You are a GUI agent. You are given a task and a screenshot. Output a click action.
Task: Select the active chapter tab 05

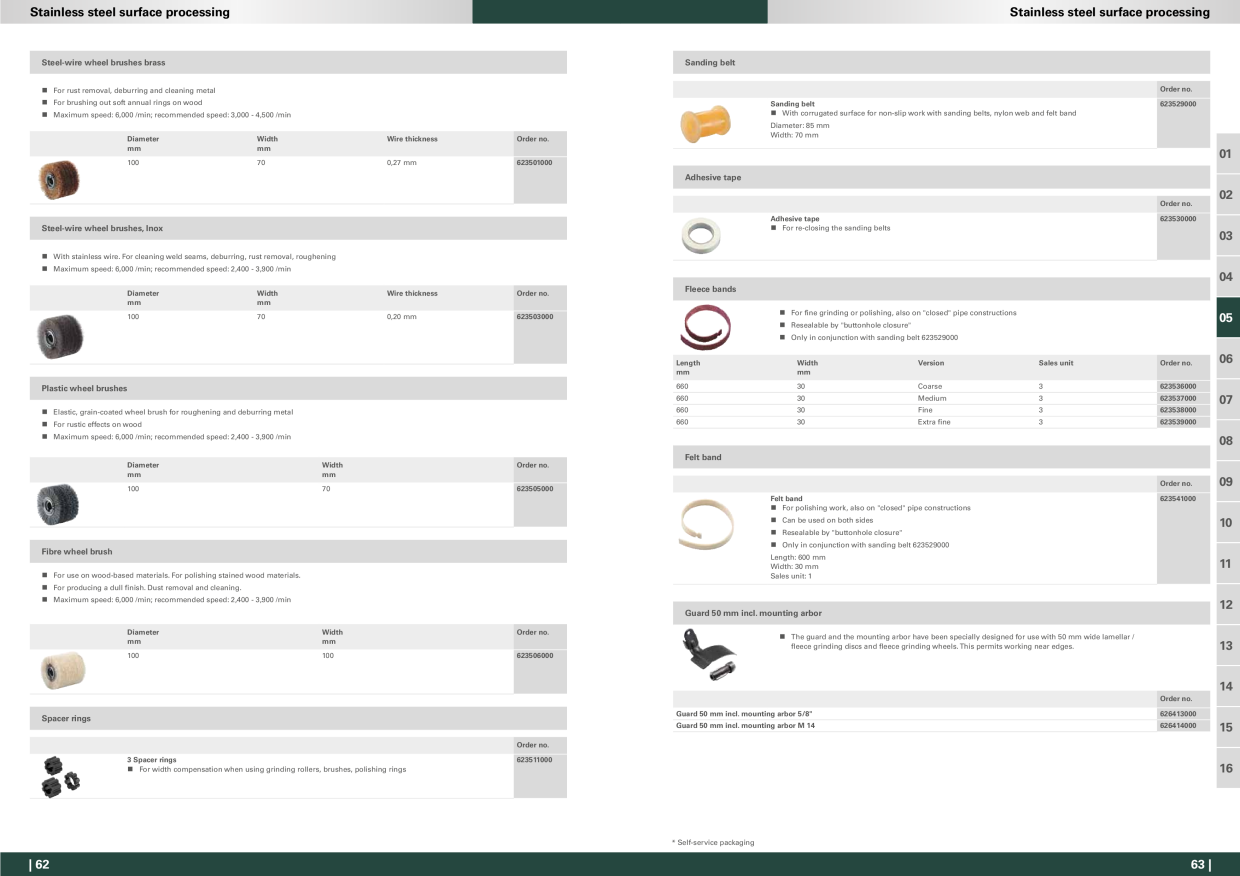coord(1227,318)
